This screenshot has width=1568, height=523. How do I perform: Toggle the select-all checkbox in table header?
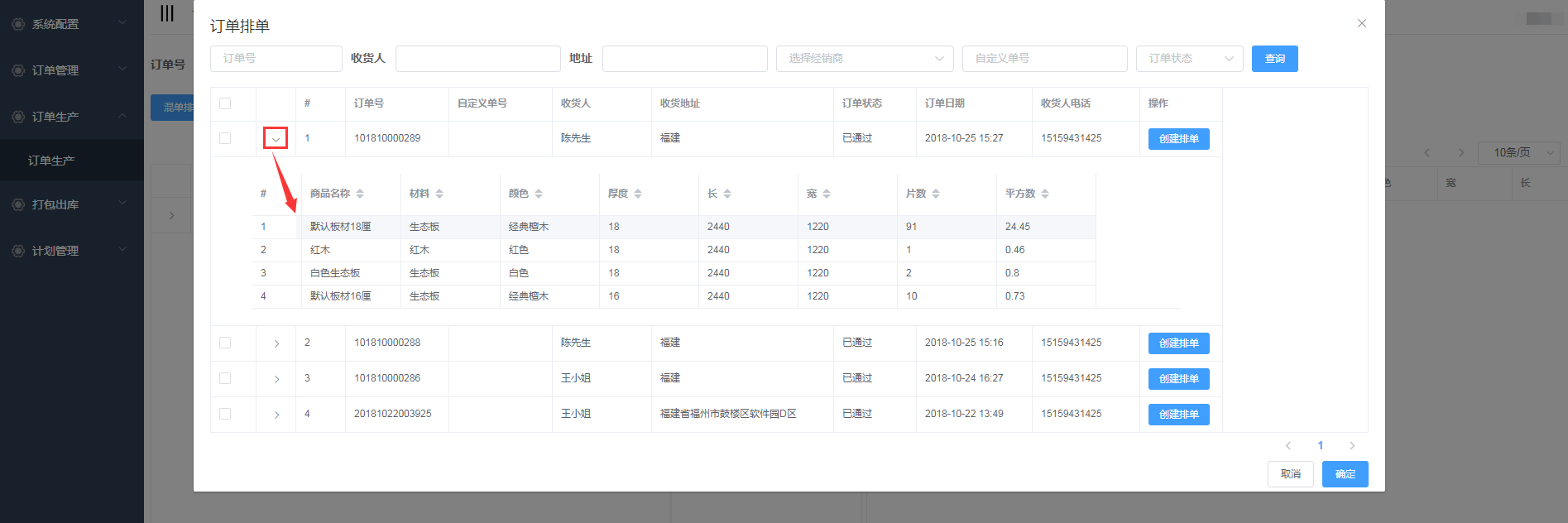tap(225, 103)
